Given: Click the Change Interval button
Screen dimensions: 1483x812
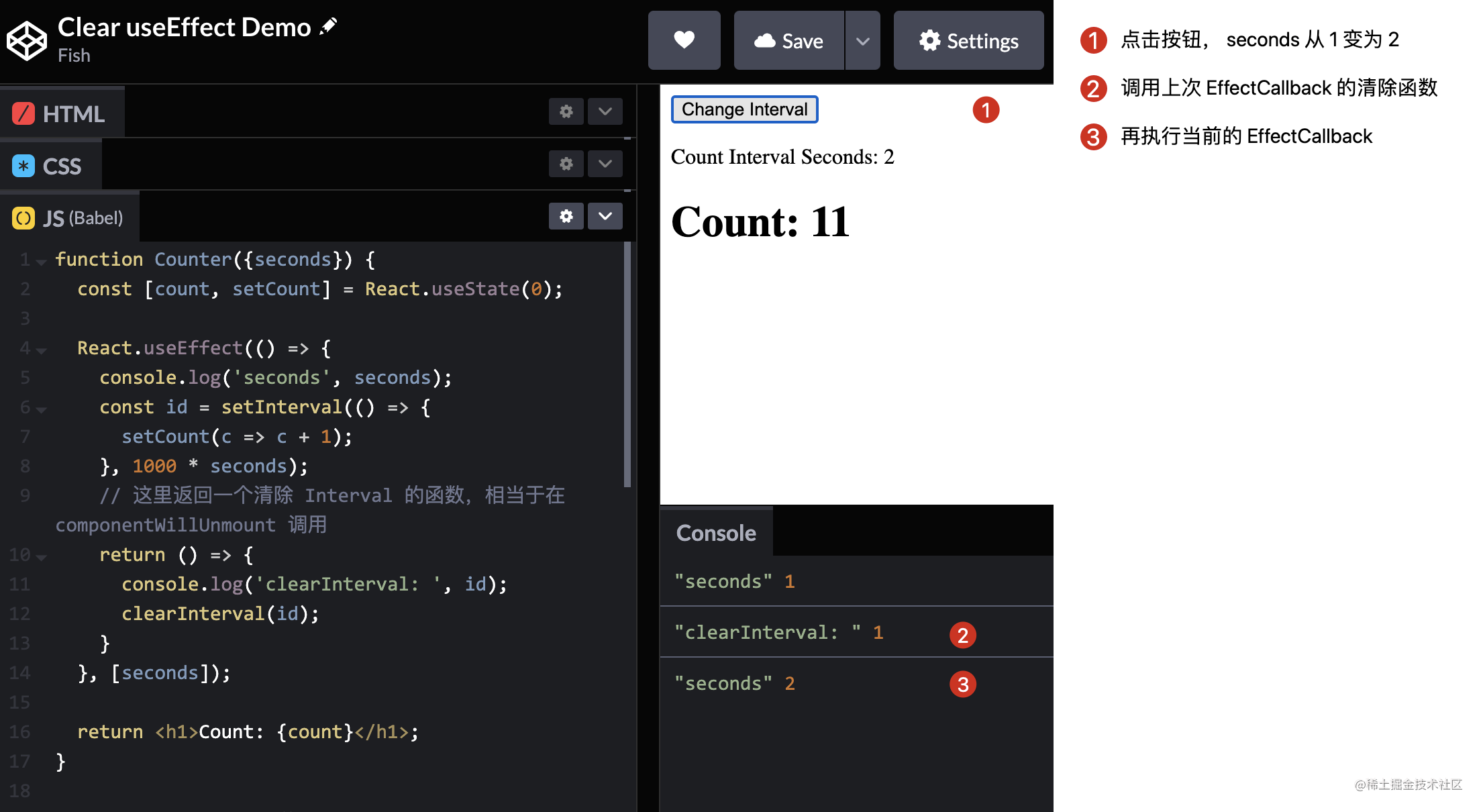Looking at the screenshot, I should 744,109.
